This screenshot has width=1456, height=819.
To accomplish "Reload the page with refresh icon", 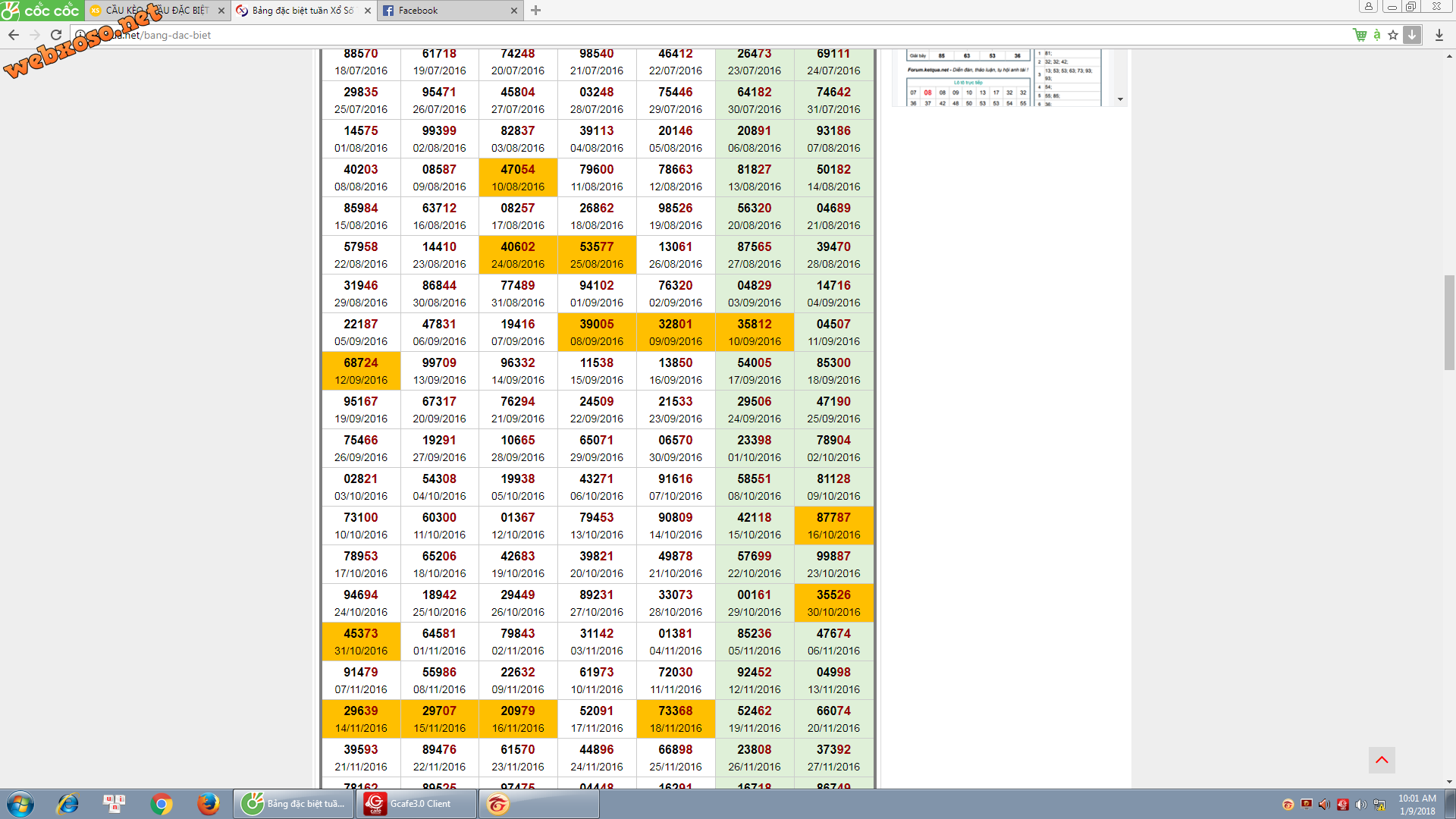I will [x=56, y=35].
